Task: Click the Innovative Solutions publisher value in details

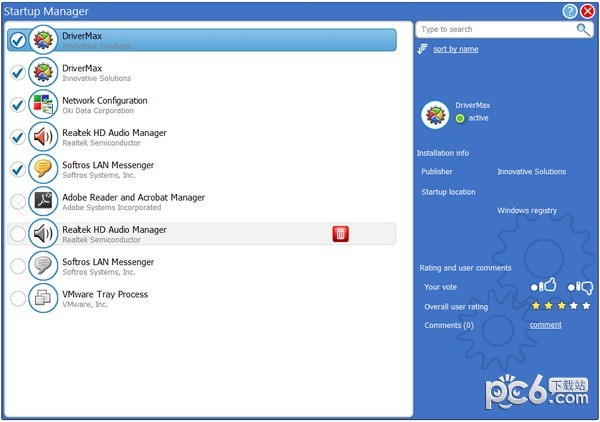Action: point(532,171)
